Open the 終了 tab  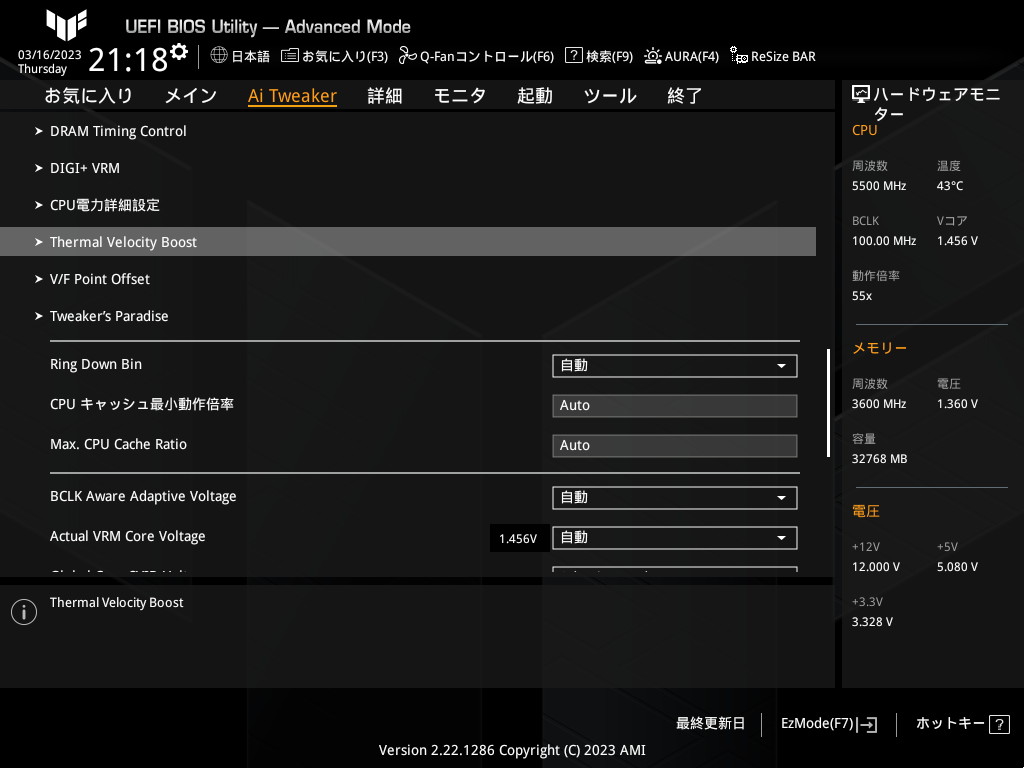684,96
